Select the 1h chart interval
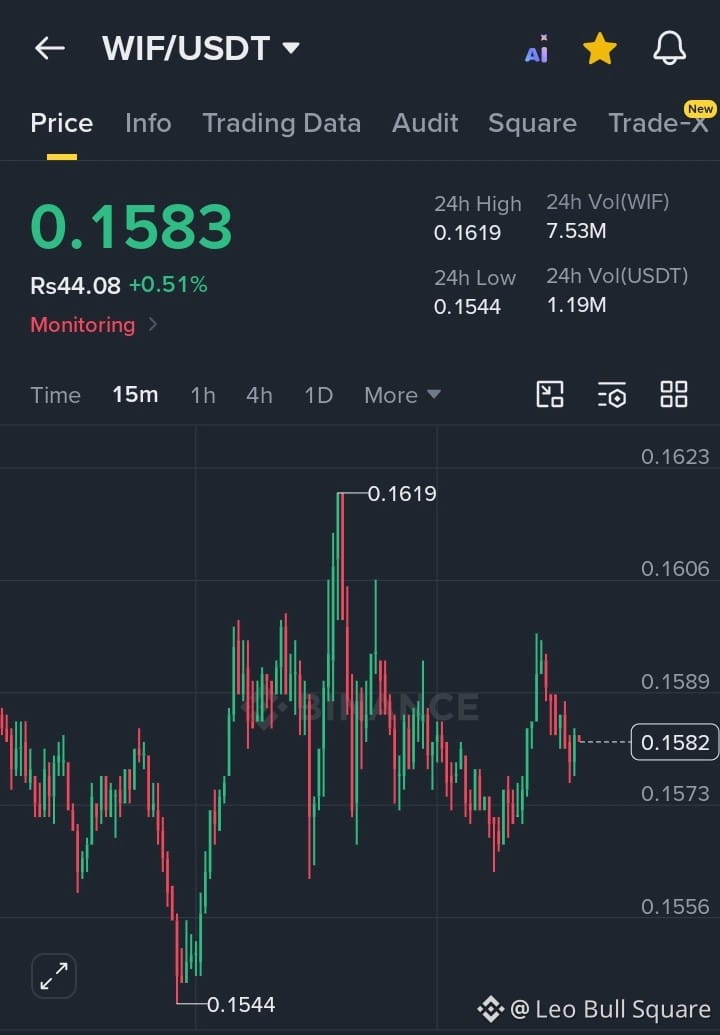This screenshot has width=720, height=1035. (x=203, y=395)
